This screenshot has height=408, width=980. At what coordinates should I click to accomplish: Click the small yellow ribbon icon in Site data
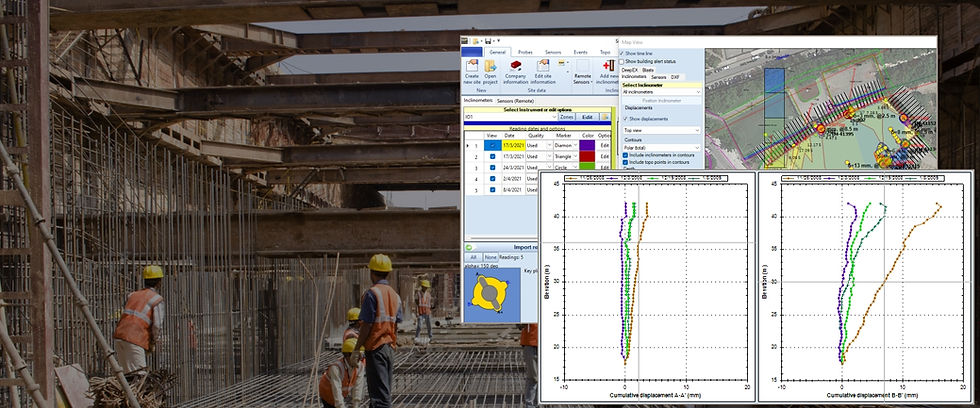562,62
